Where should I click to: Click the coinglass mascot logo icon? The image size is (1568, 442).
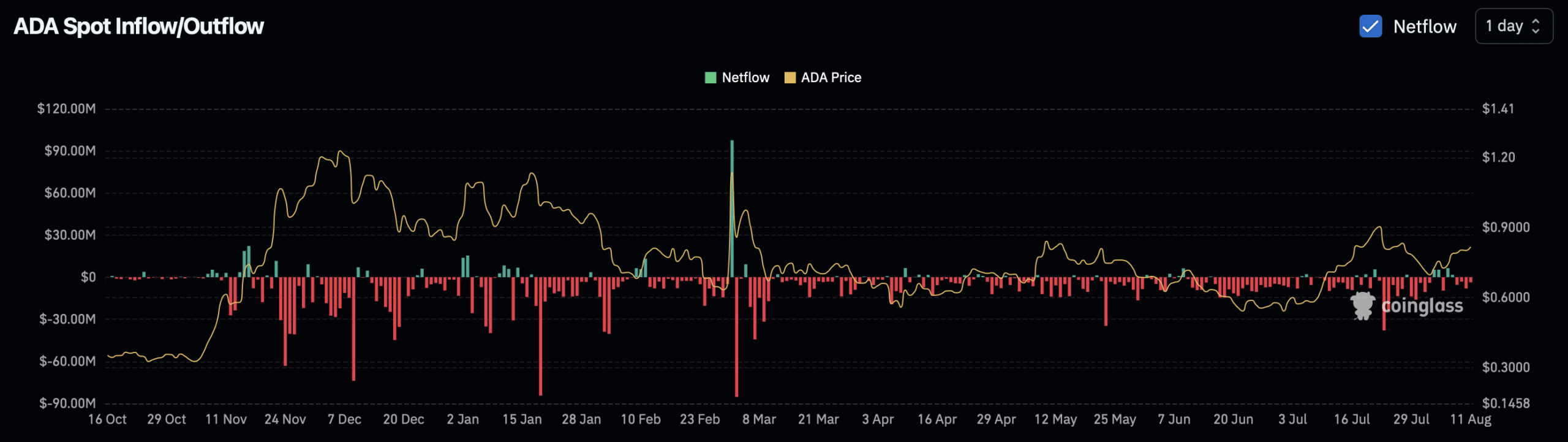[1362, 305]
